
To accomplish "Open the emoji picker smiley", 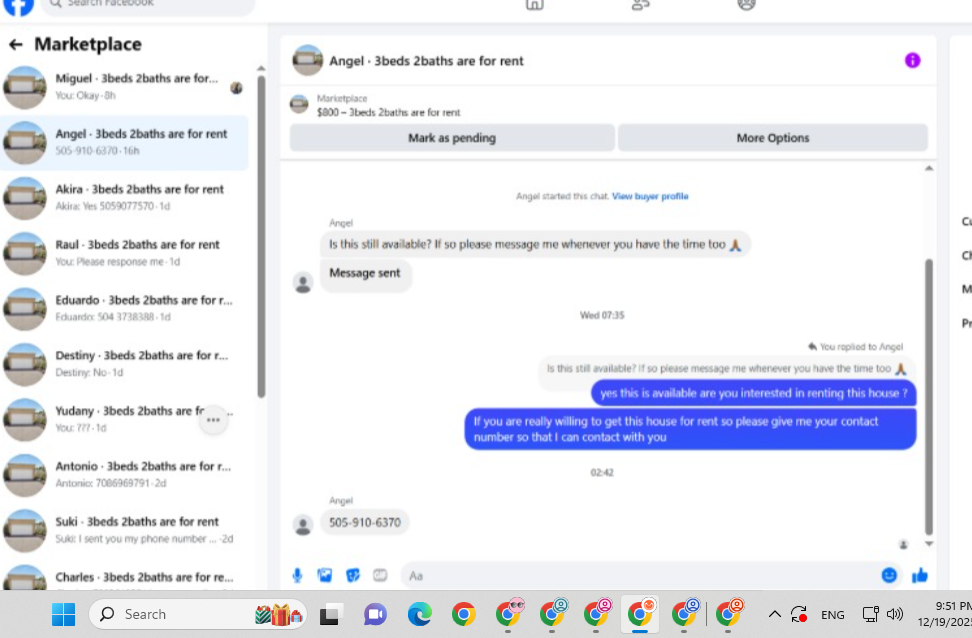I will coord(889,575).
